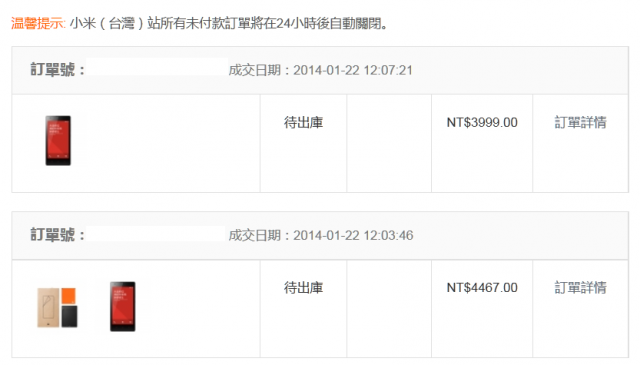Open 訂單詳情 for the NT$3999.00 order

[580, 122]
